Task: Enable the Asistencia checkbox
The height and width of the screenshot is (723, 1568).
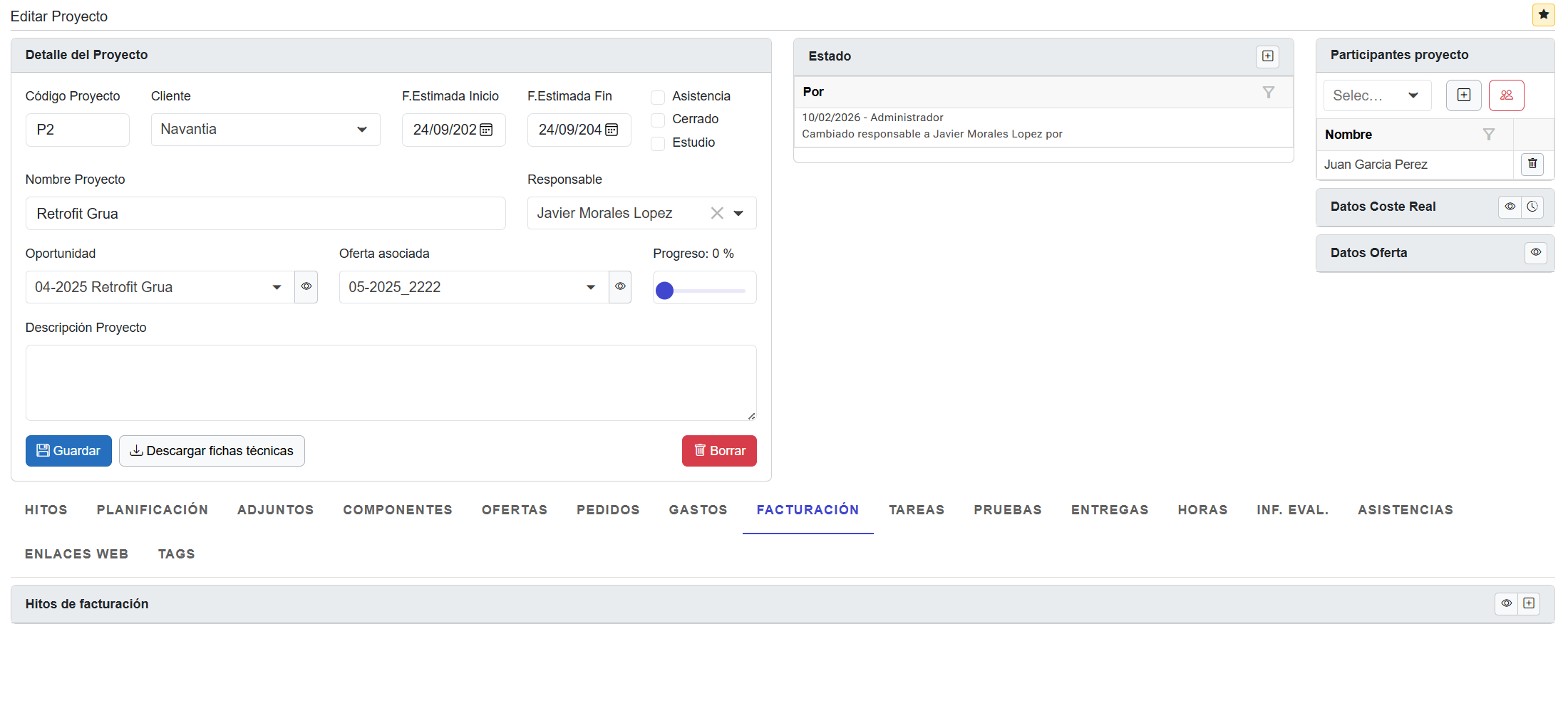Action: pos(658,97)
